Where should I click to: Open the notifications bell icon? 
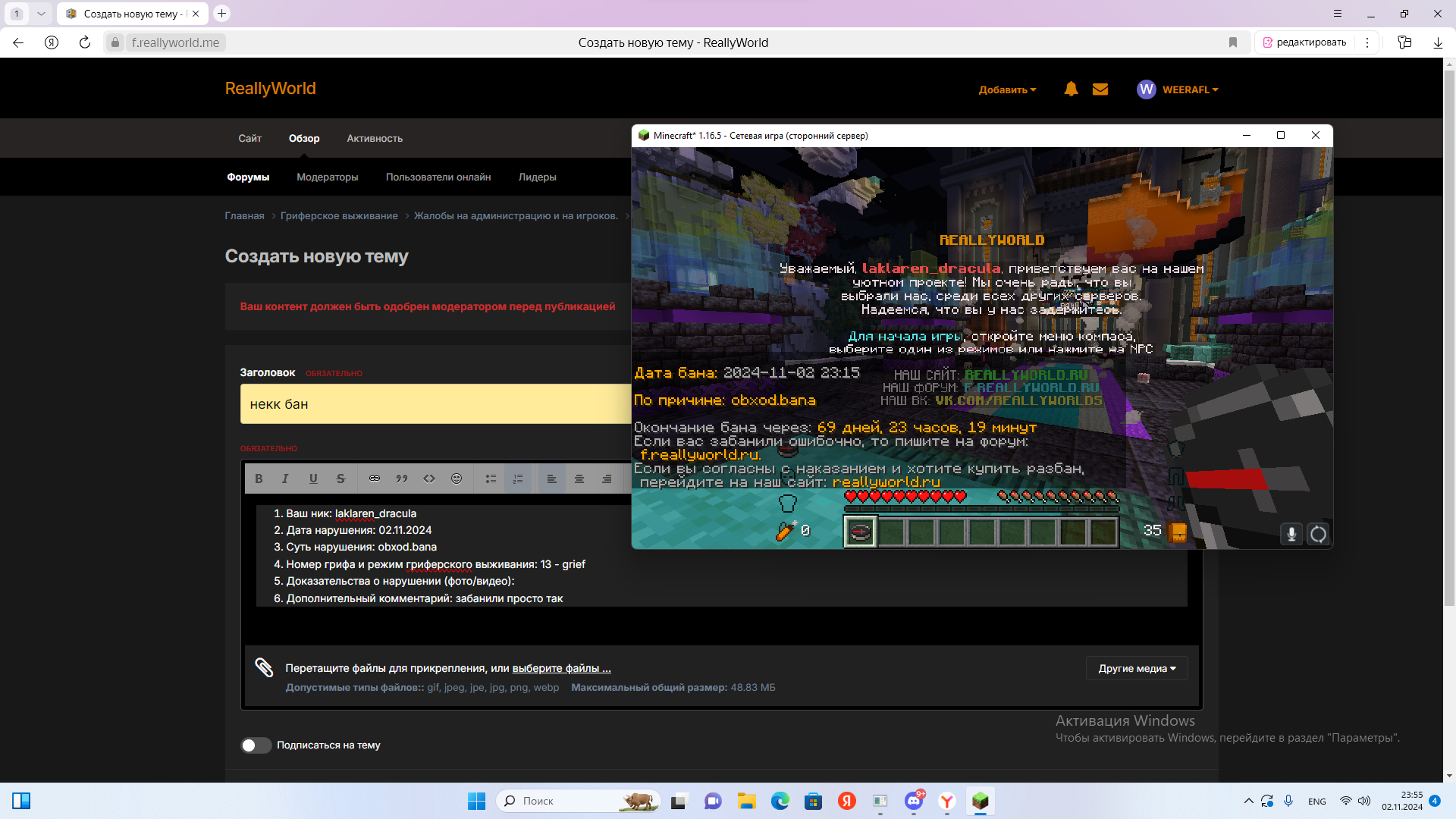tap(1071, 89)
